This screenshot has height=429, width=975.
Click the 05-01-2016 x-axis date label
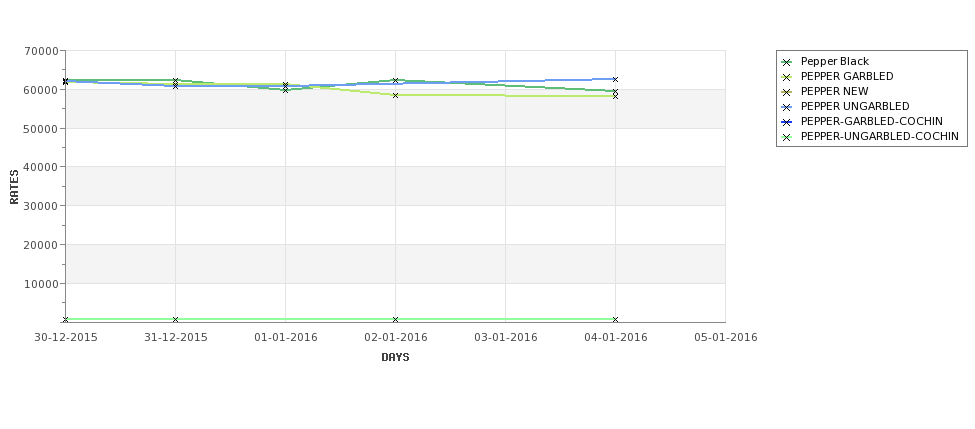[726, 338]
